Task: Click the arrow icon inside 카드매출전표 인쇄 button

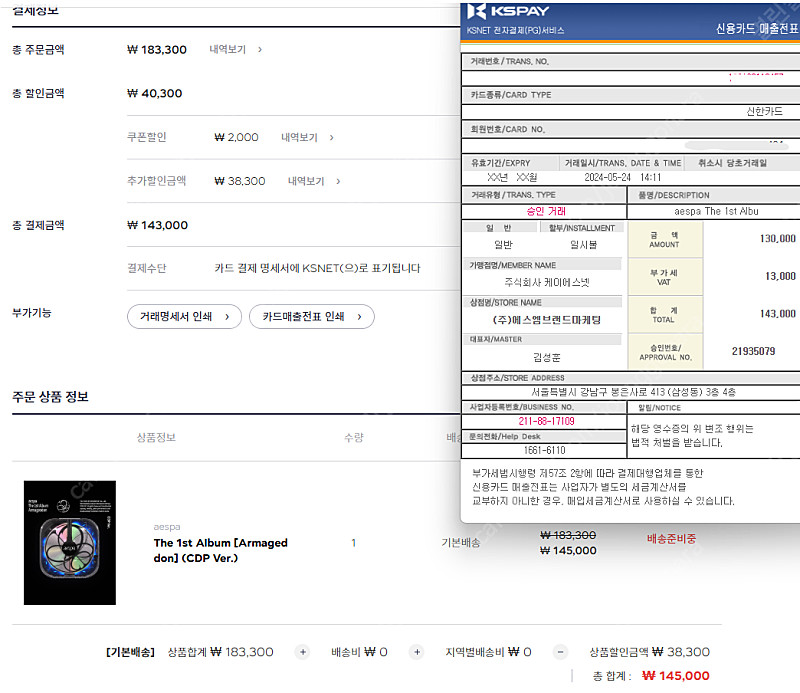Action: pos(358,317)
